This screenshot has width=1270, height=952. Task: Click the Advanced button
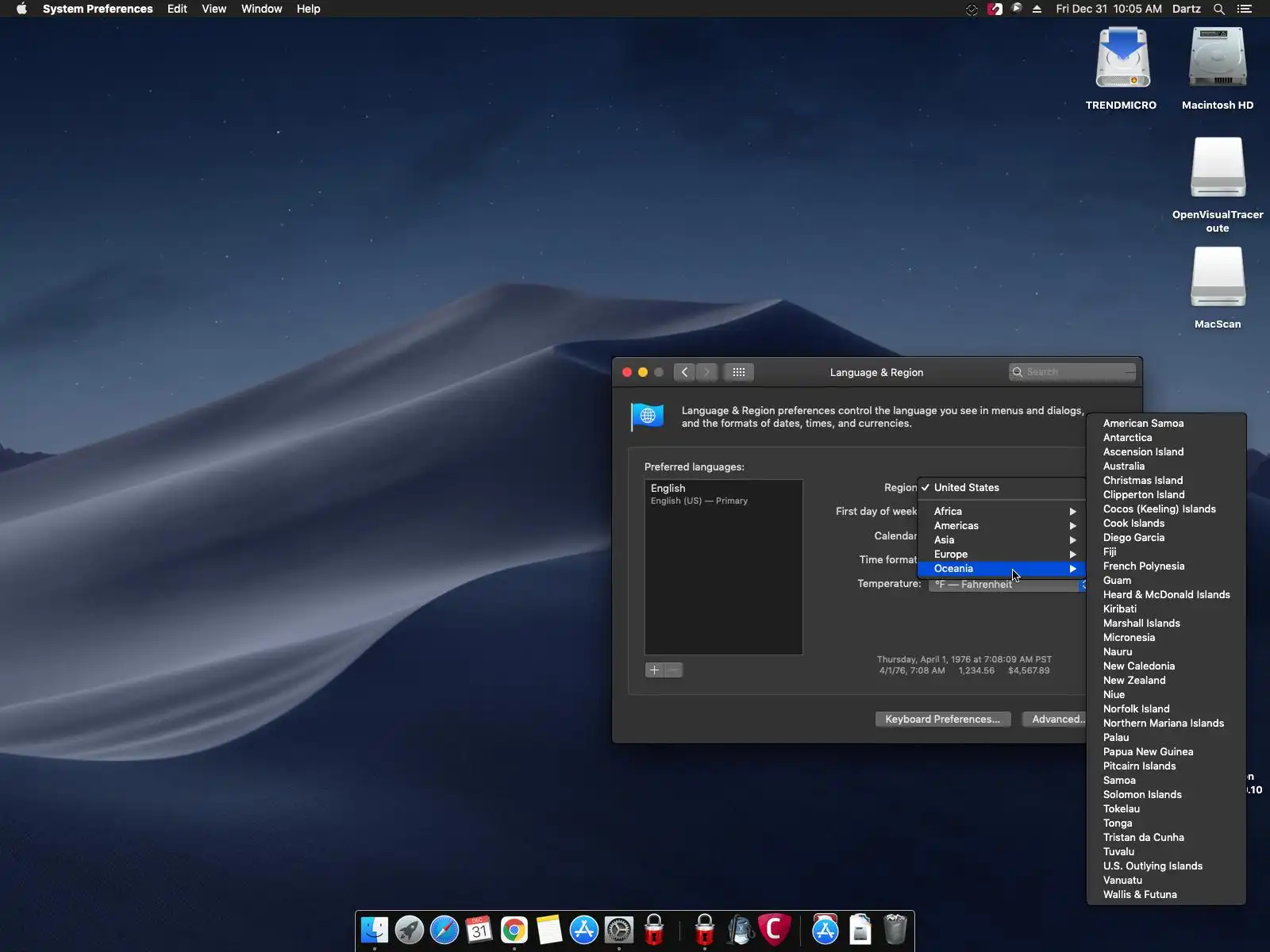(1056, 720)
